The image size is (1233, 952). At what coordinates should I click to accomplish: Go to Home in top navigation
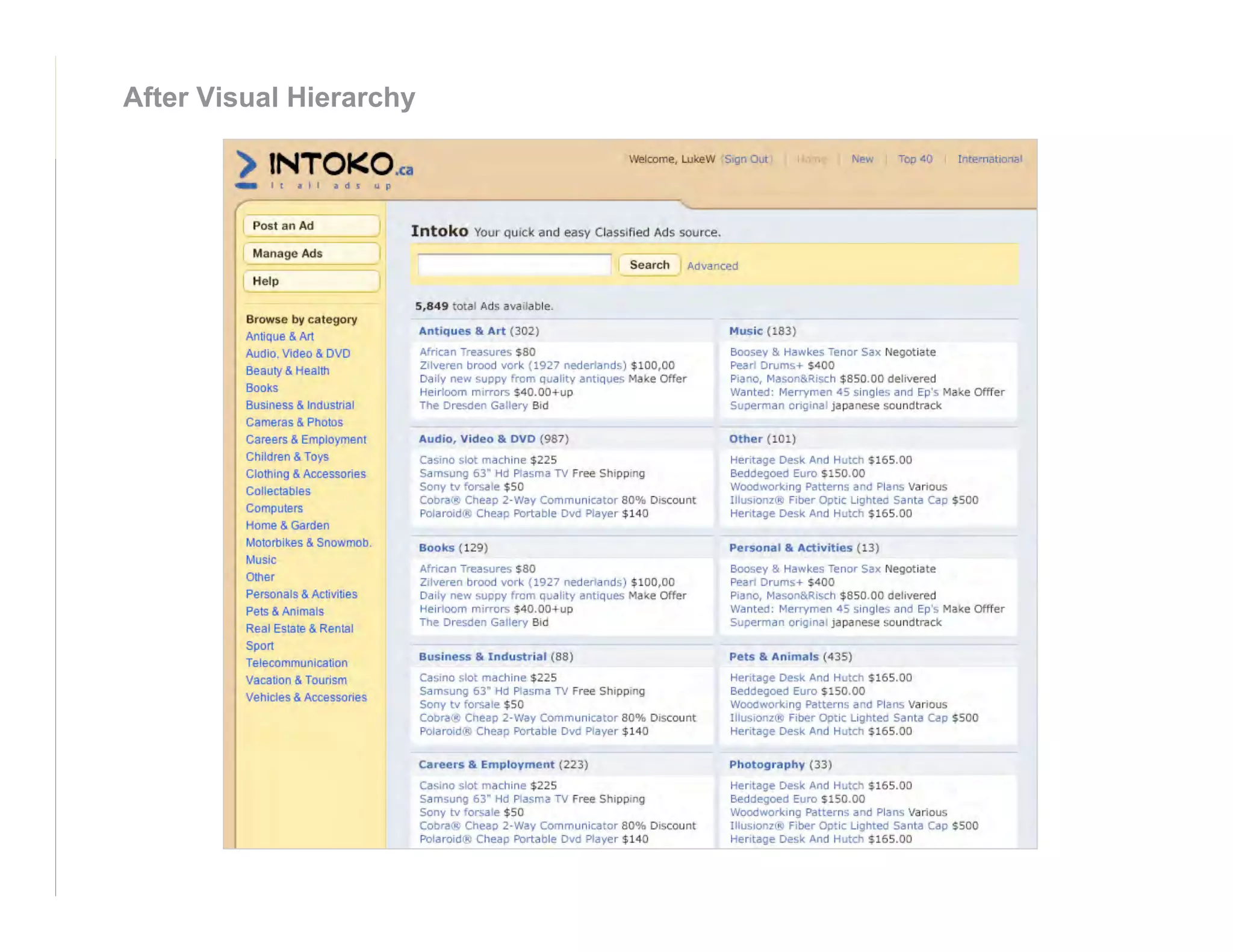click(x=812, y=159)
